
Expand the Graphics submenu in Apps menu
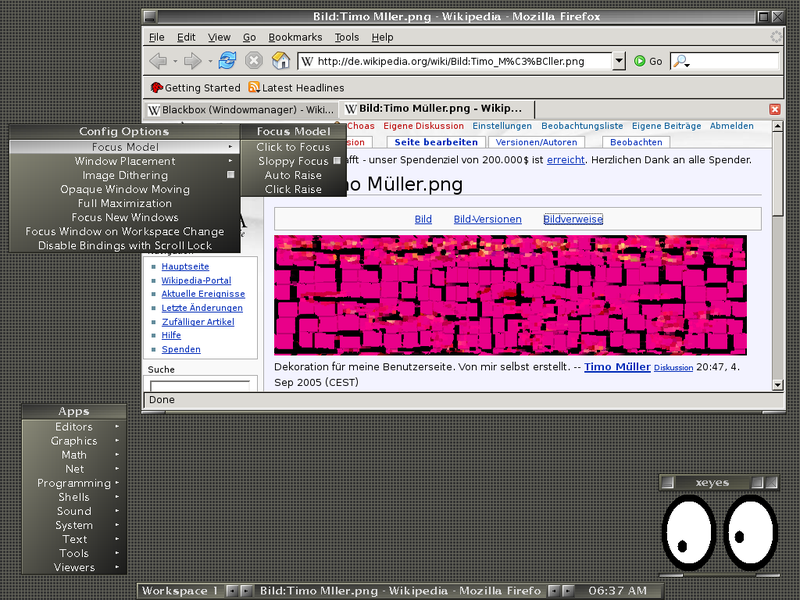coord(73,440)
